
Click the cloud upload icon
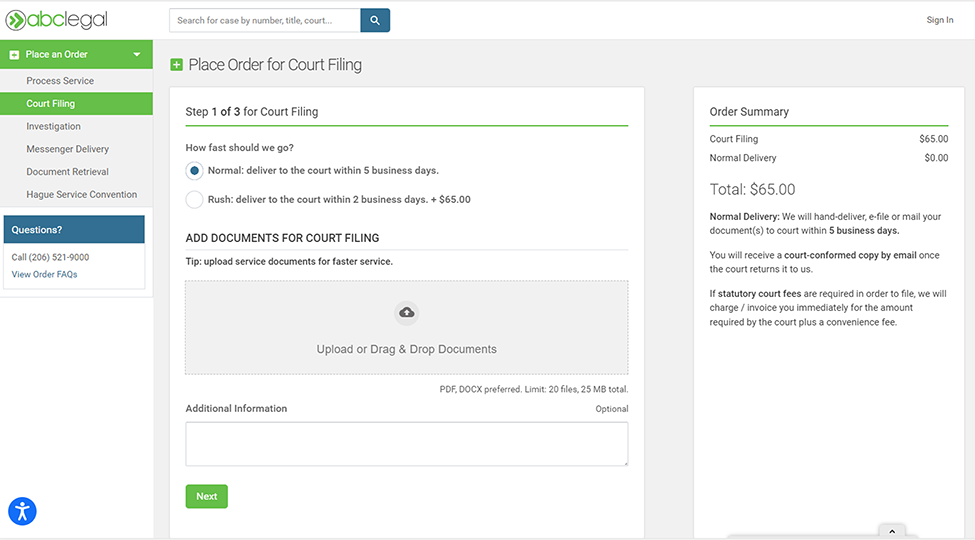click(406, 313)
